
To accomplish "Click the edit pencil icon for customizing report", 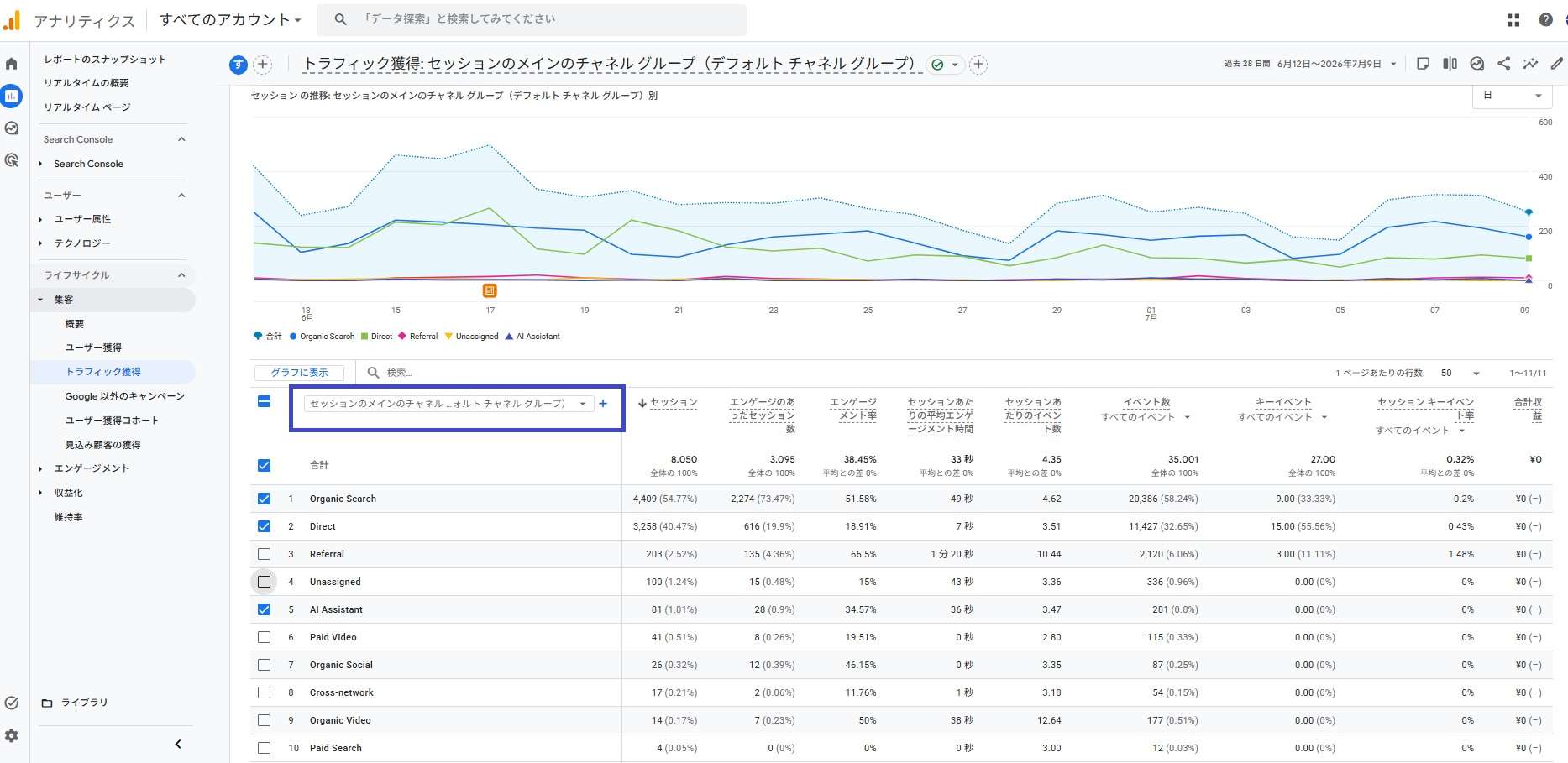I will pos(1556,64).
